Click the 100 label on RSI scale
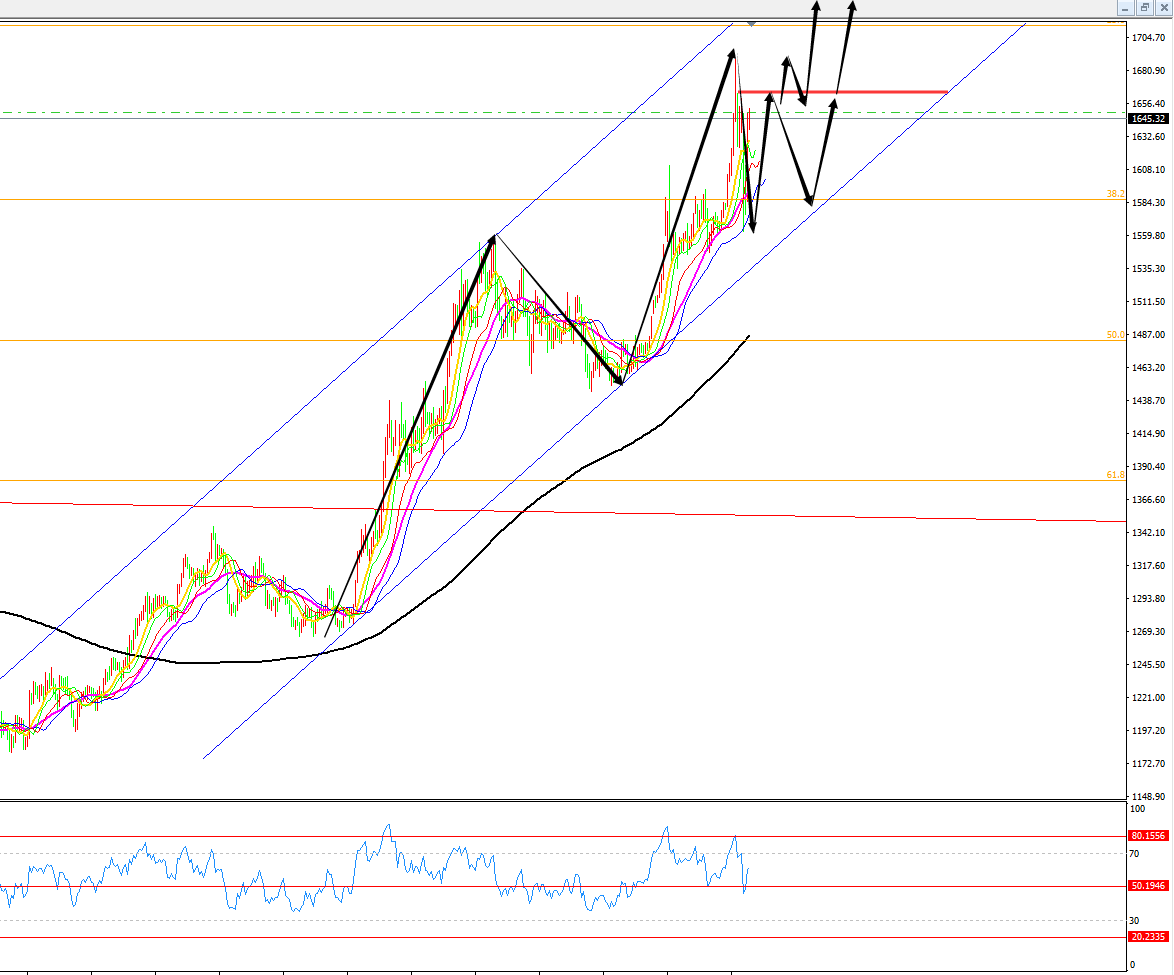 pos(1137,807)
